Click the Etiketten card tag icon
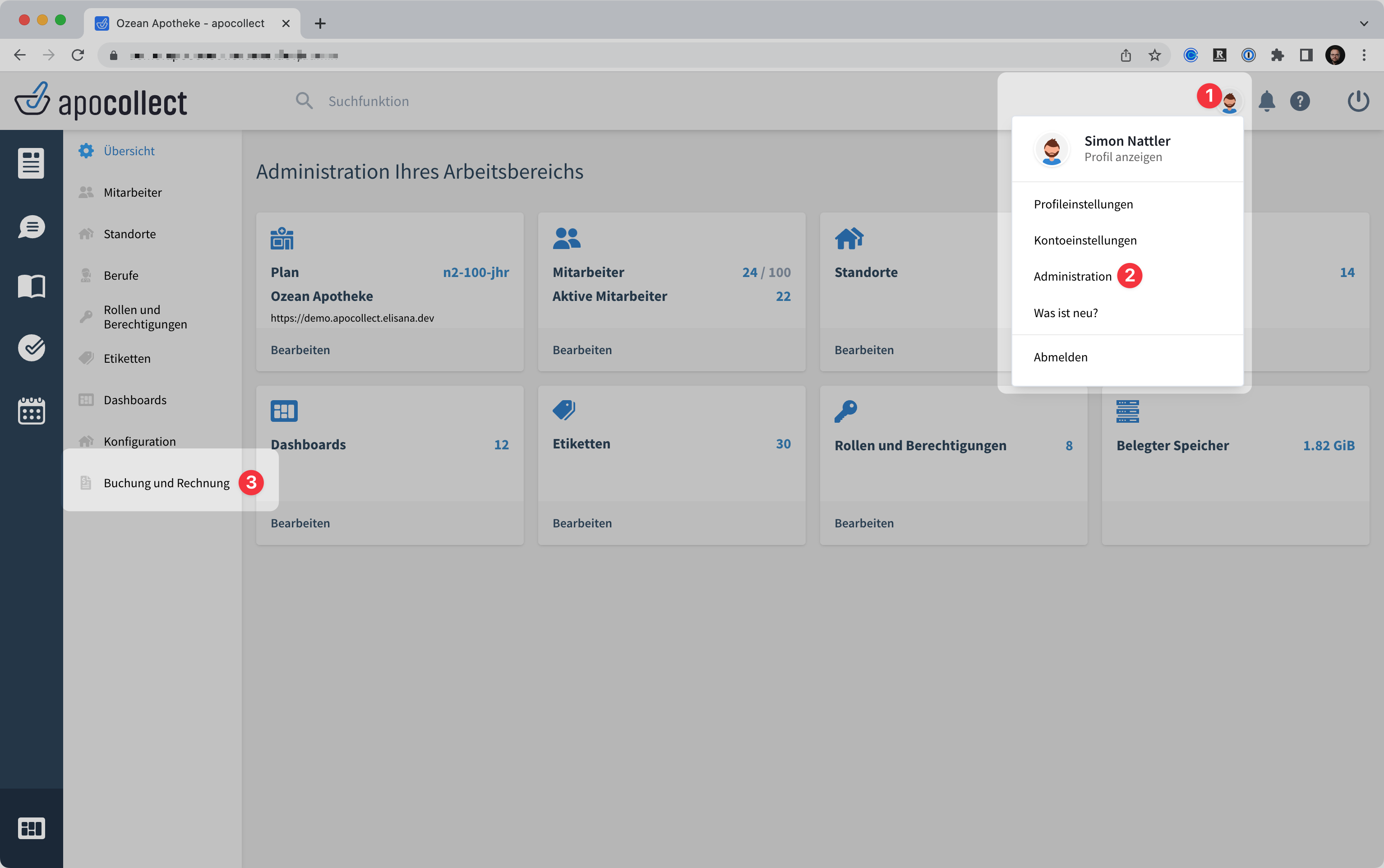1384x868 pixels. [x=564, y=410]
